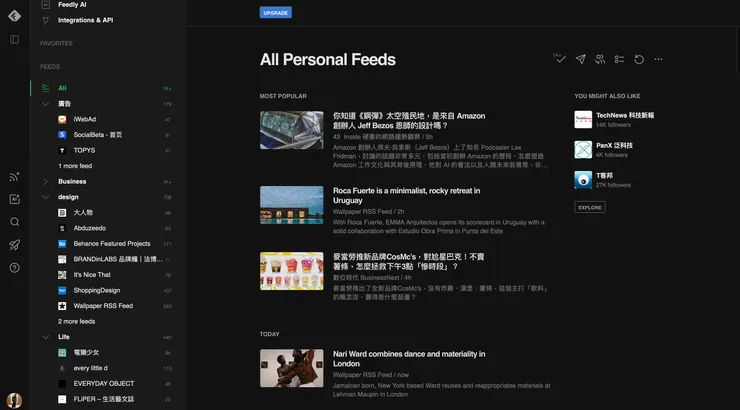Toggle the sidebar panel icon
The height and width of the screenshot is (410, 740).
pyautogui.click(x=15, y=39)
